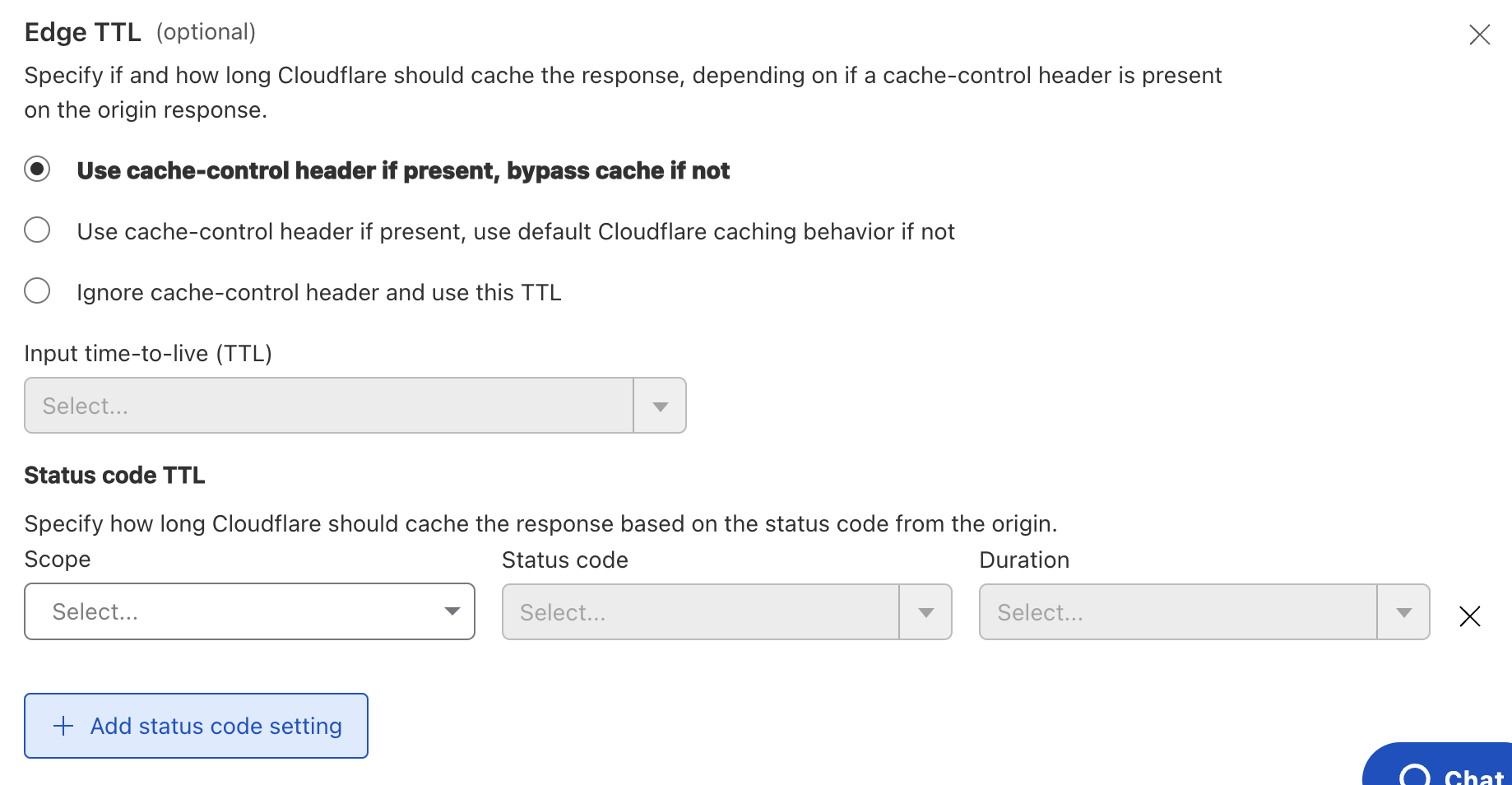The height and width of the screenshot is (785, 1512).
Task: Click the Status code select field
Action: pos(700,612)
